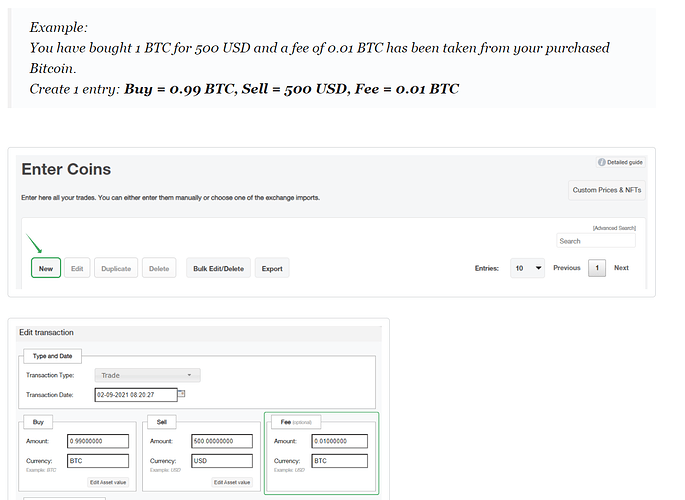Click the Edit transaction title

pos(46,332)
